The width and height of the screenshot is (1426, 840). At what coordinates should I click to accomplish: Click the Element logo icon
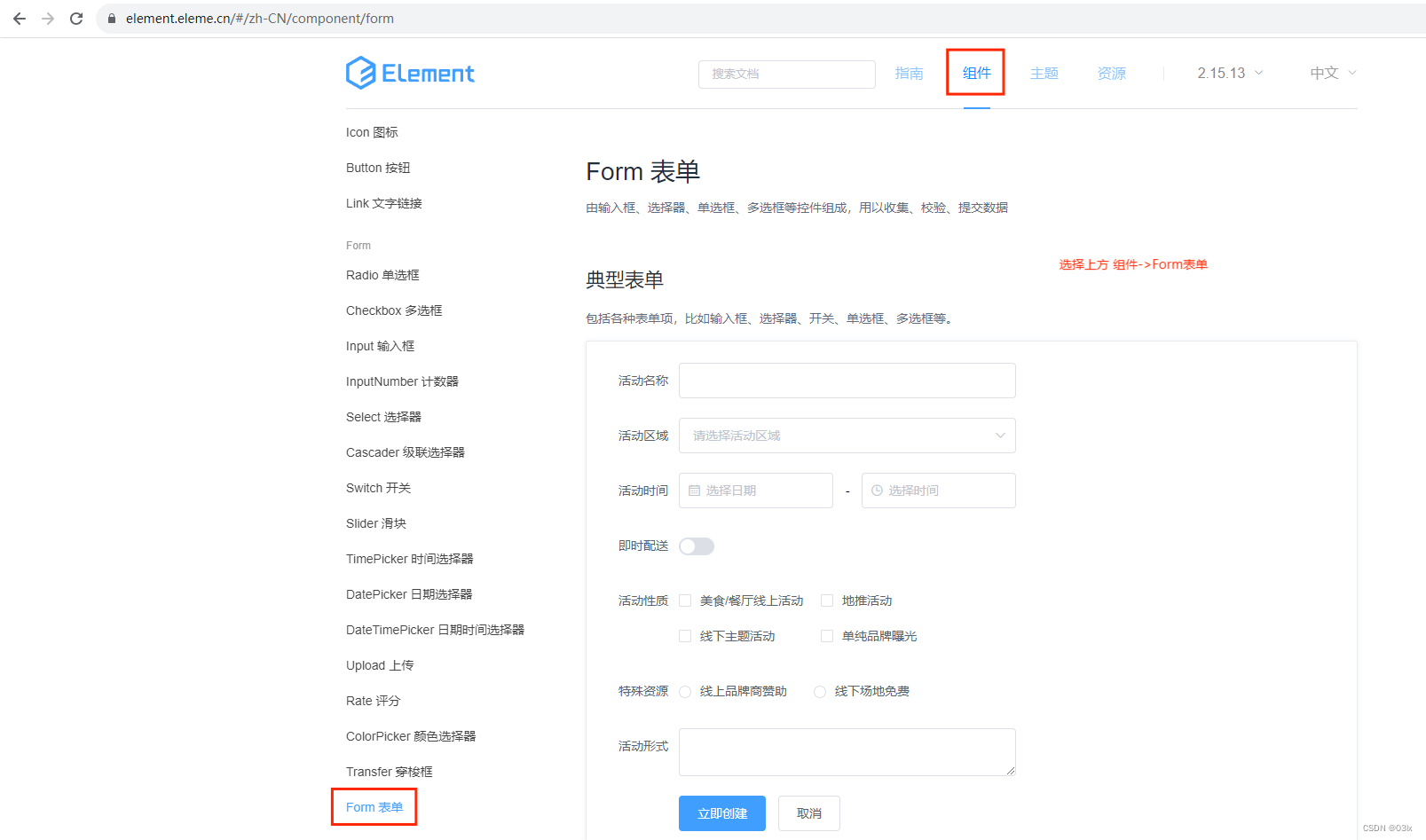point(358,72)
